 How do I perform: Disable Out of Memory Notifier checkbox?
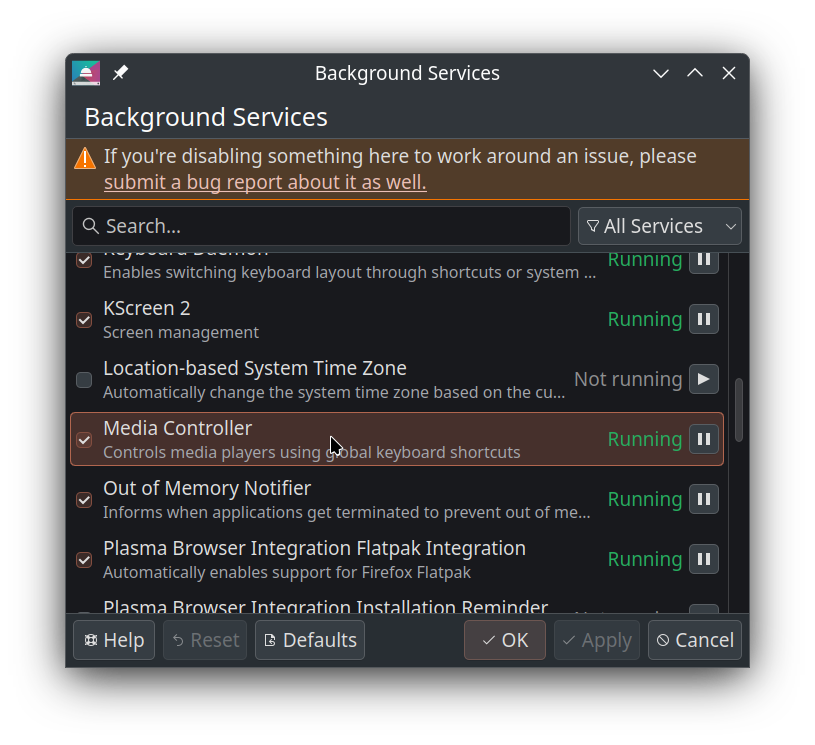pyautogui.click(x=84, y=500)
